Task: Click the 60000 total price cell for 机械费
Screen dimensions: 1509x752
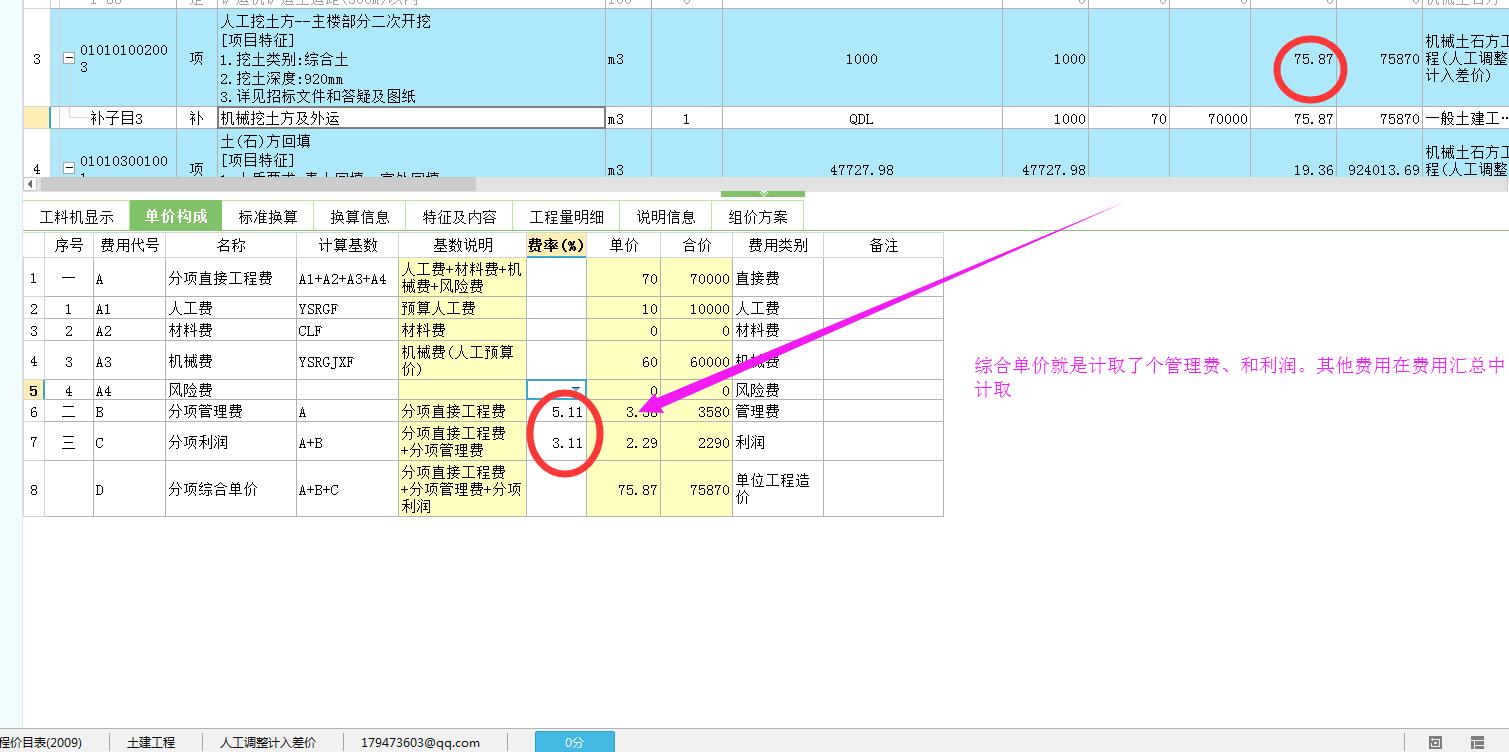Action: [696, 361]
